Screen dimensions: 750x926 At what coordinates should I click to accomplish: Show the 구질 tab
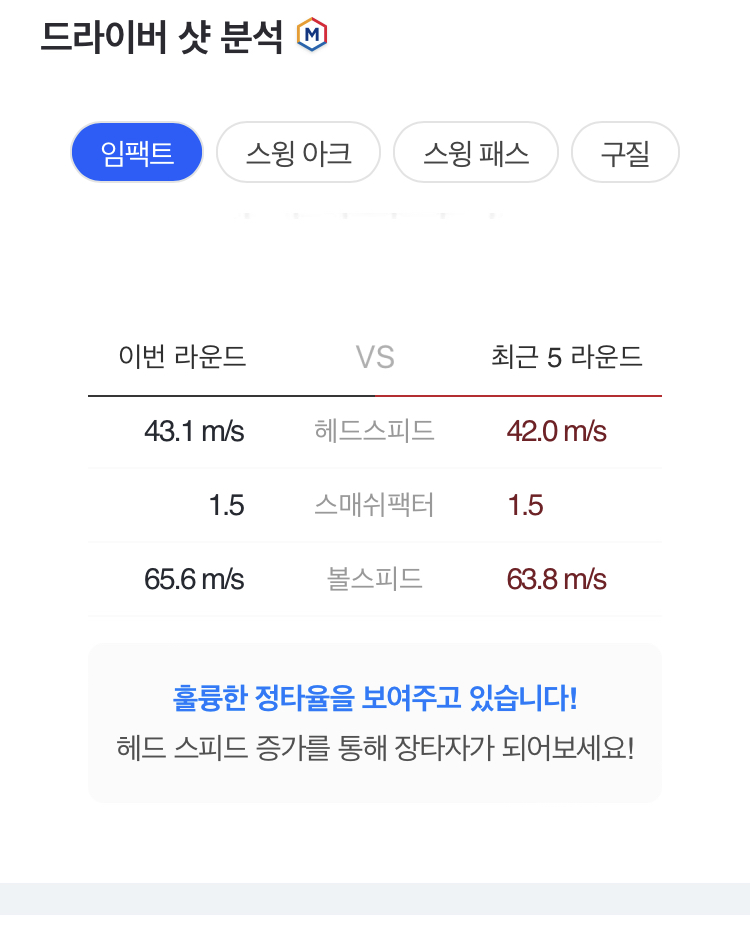625,153
